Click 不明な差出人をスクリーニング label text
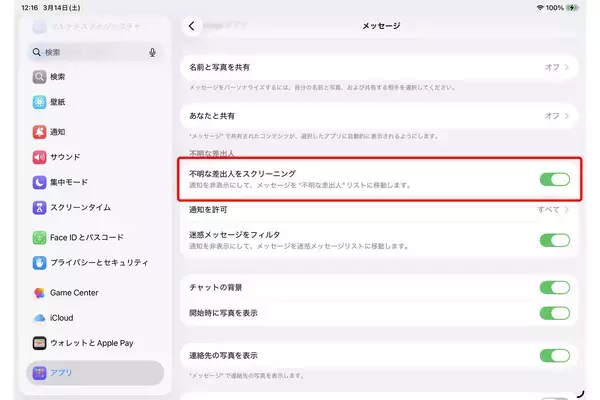The width and height of the screenshot is (600, 400). pos(242,174)
